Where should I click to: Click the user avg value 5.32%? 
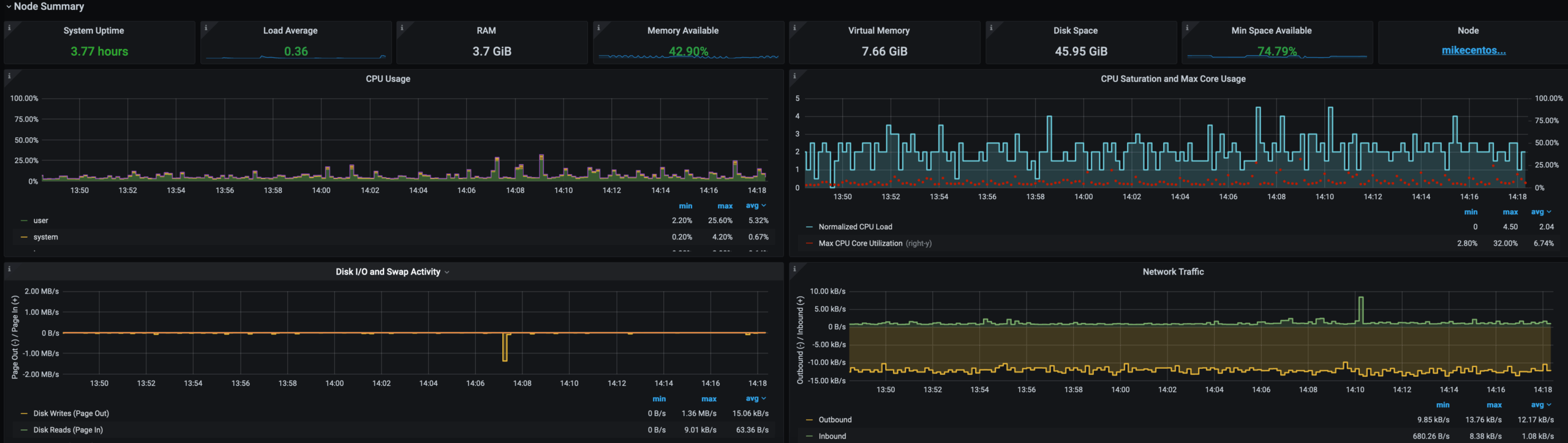click(x=758, y=221)
